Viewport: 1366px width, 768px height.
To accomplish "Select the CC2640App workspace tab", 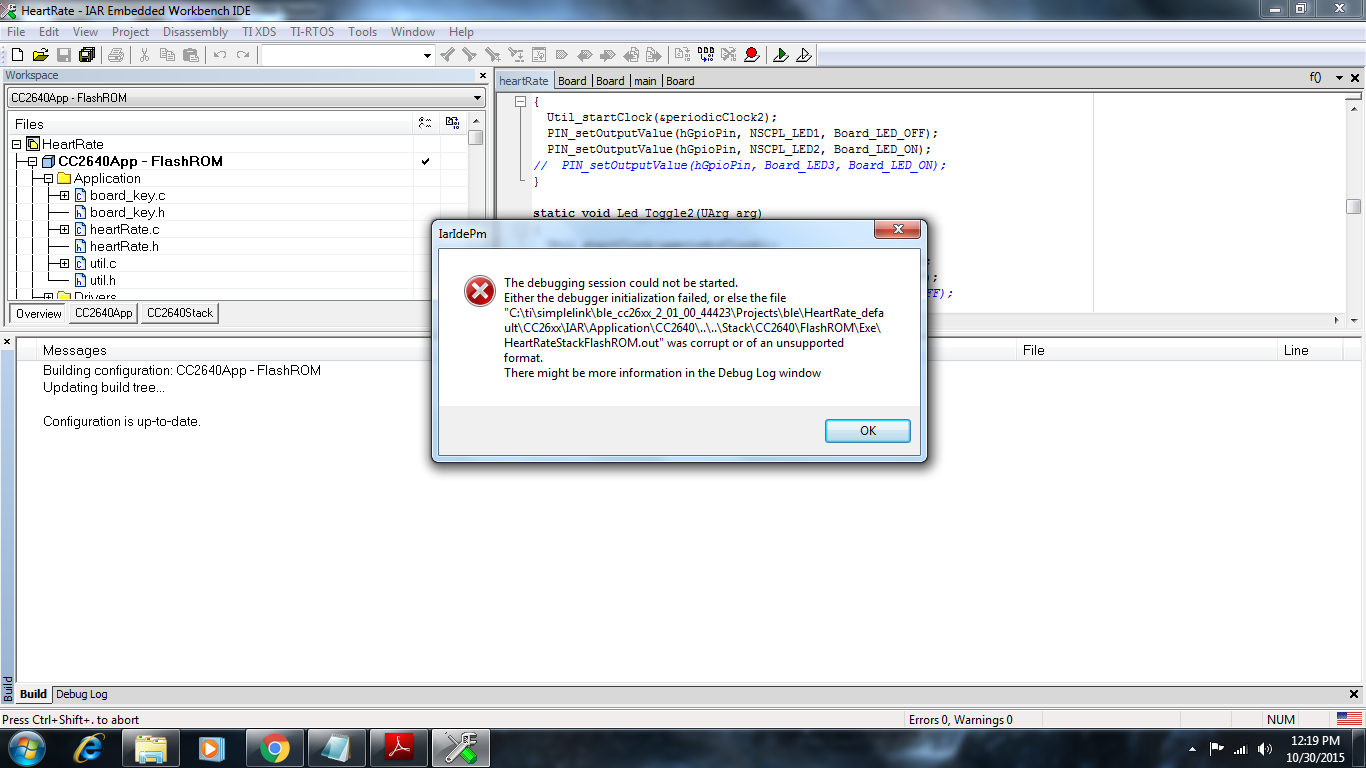I will pyautogui.click(x=104, y=313).
